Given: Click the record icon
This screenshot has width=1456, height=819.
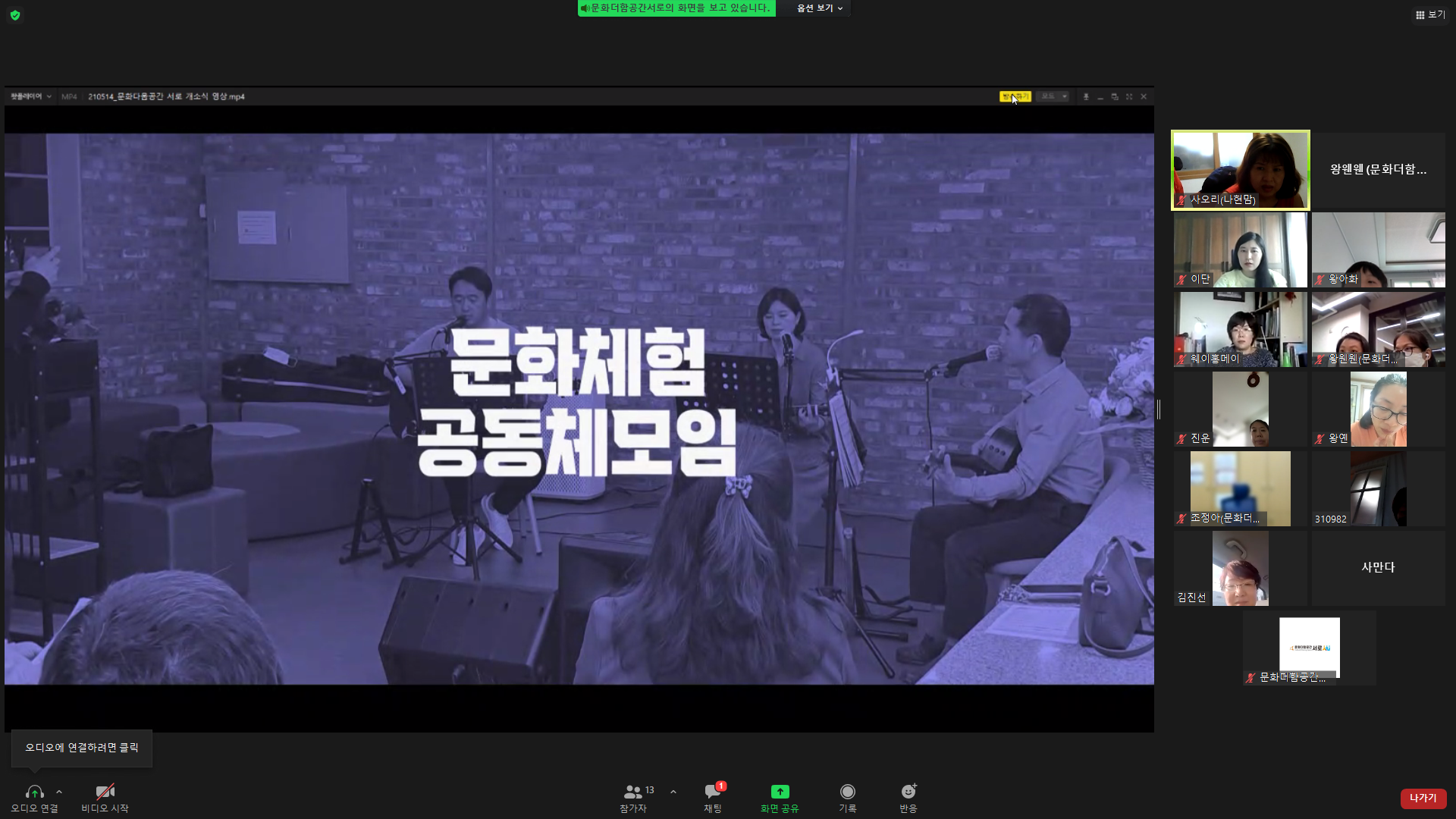Looking at the screenshot, I should [847, 792].
